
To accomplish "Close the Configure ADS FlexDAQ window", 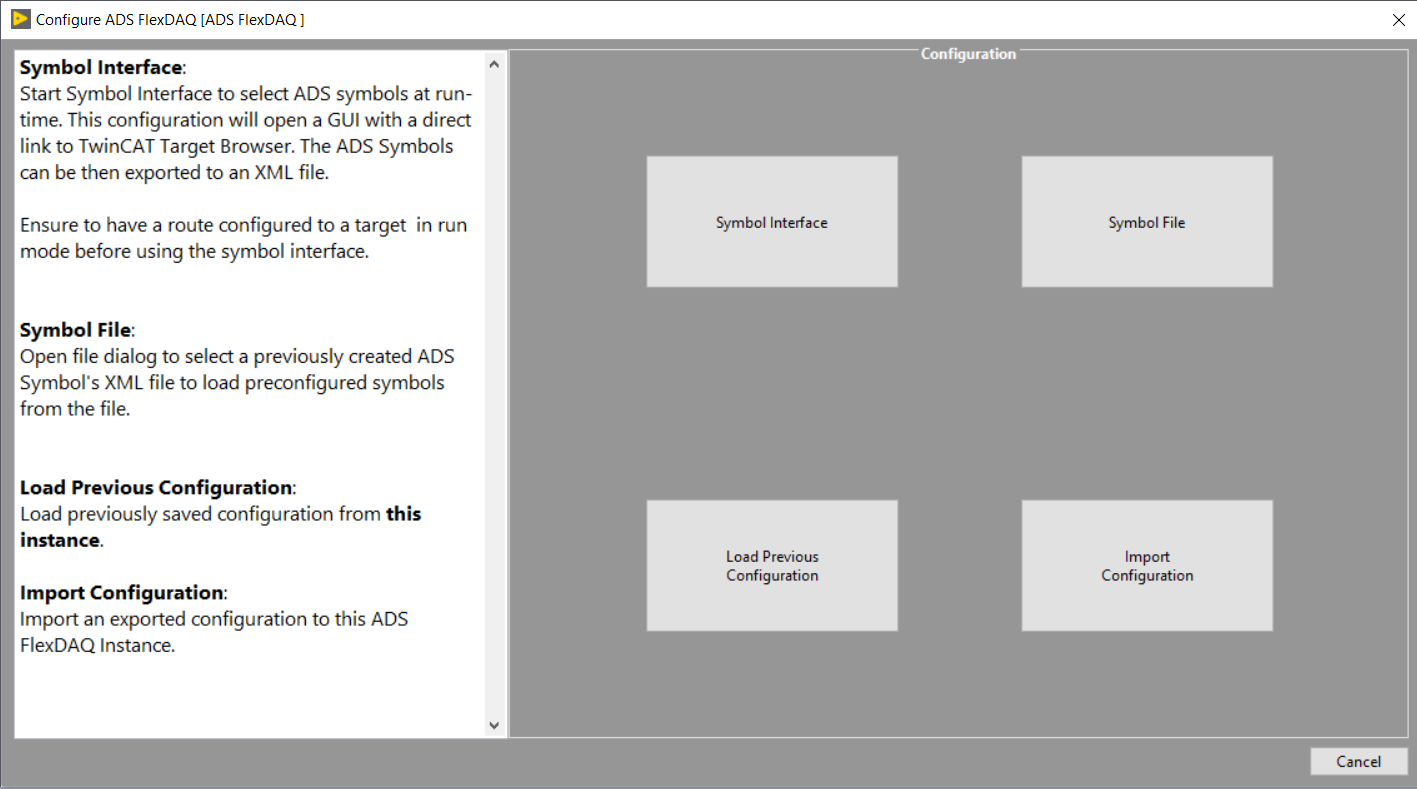I will coord(1397,19).
